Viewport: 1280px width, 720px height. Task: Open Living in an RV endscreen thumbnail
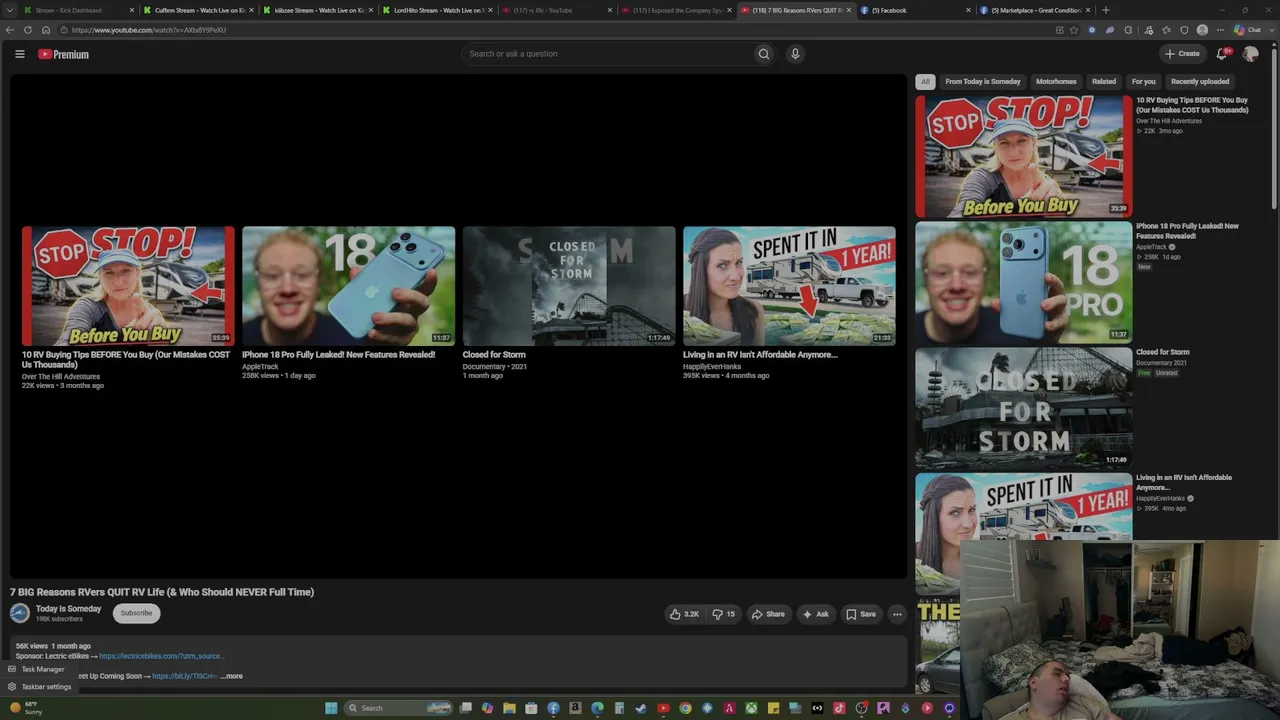point(789,286)
